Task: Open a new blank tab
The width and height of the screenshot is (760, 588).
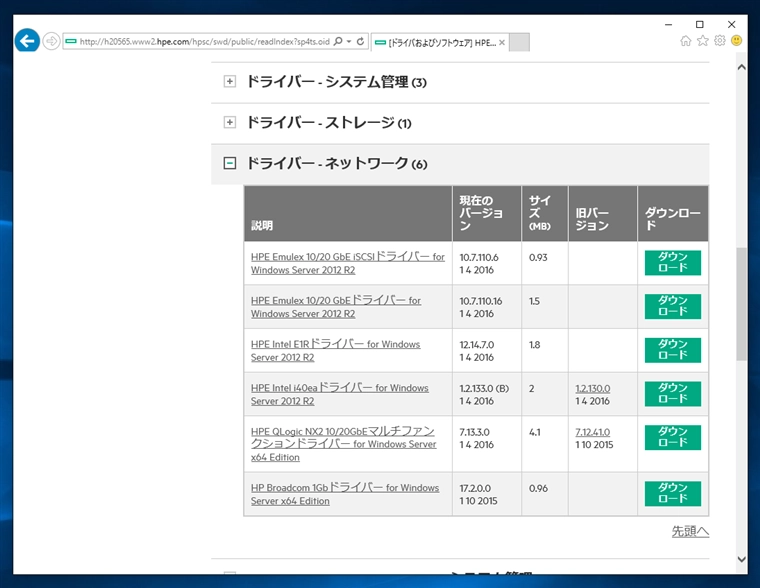Action: click(x=519, y=43)
